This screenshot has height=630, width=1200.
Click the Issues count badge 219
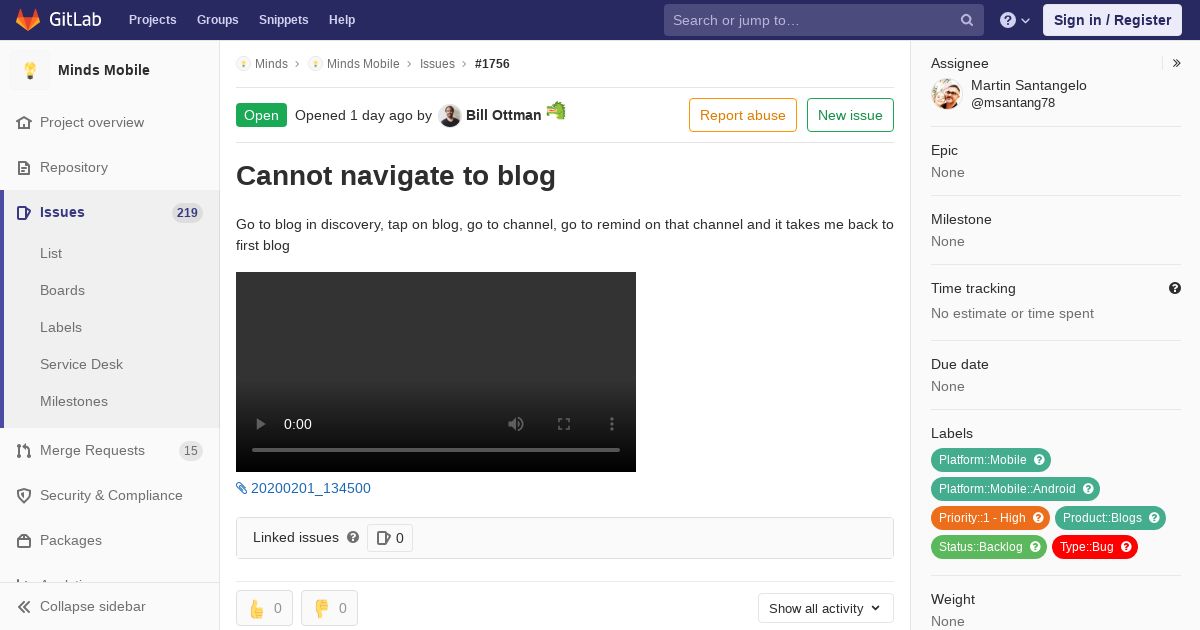click(187, 212)
